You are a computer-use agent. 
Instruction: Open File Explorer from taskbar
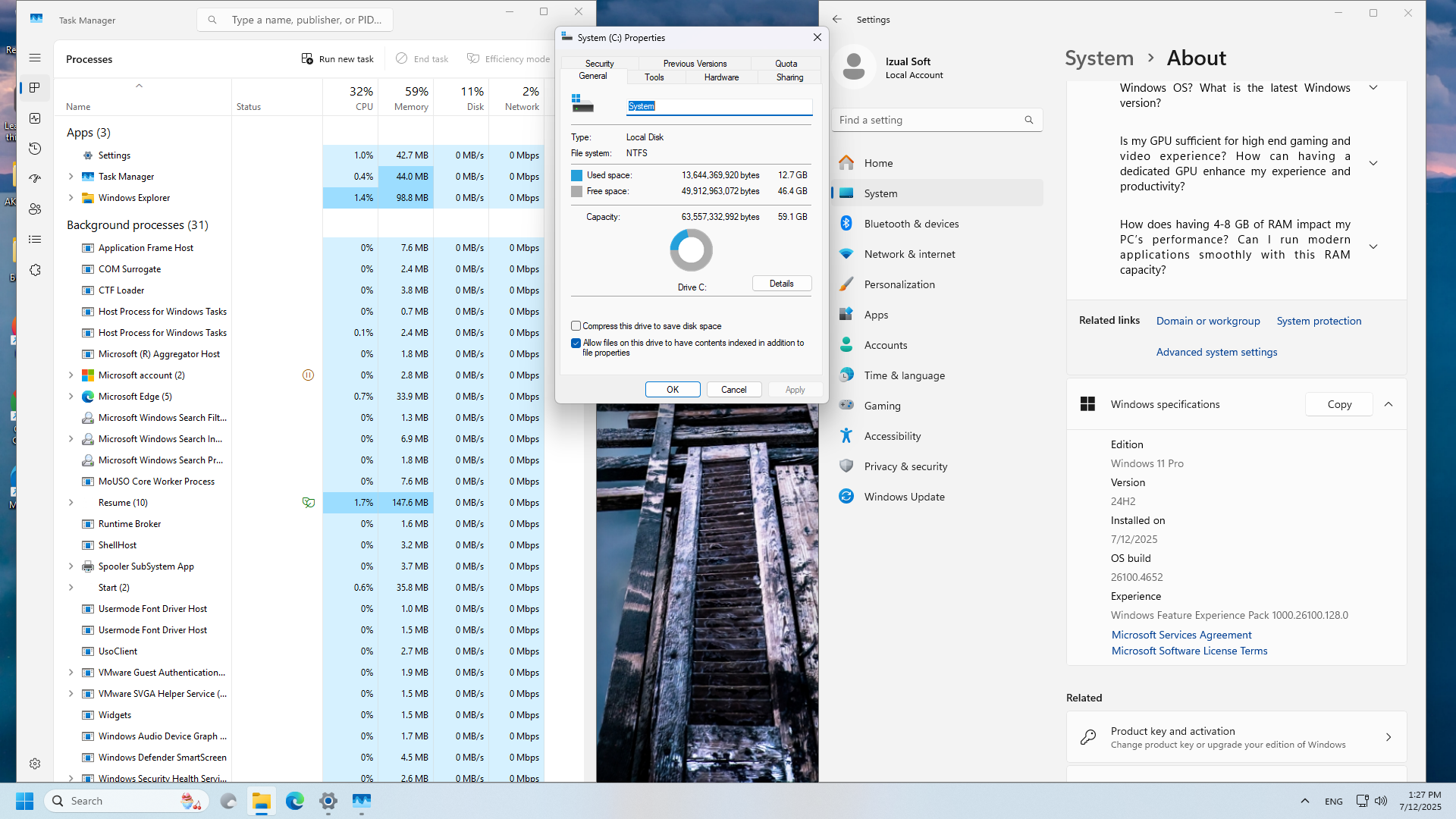click(262, 801)
